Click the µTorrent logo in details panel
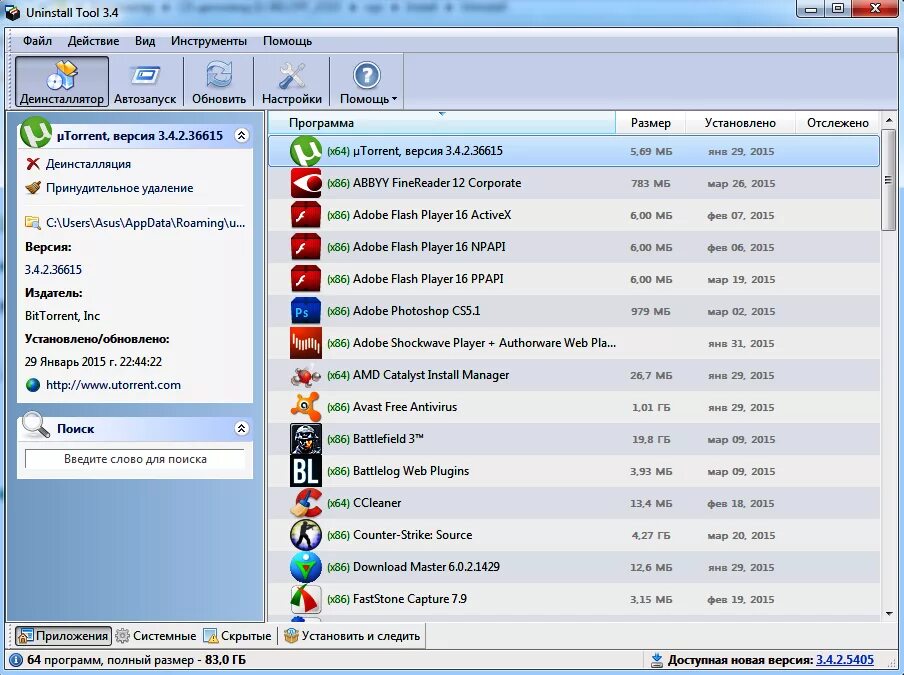Screen dimensions: 904x675 click(x=36, y=132)
